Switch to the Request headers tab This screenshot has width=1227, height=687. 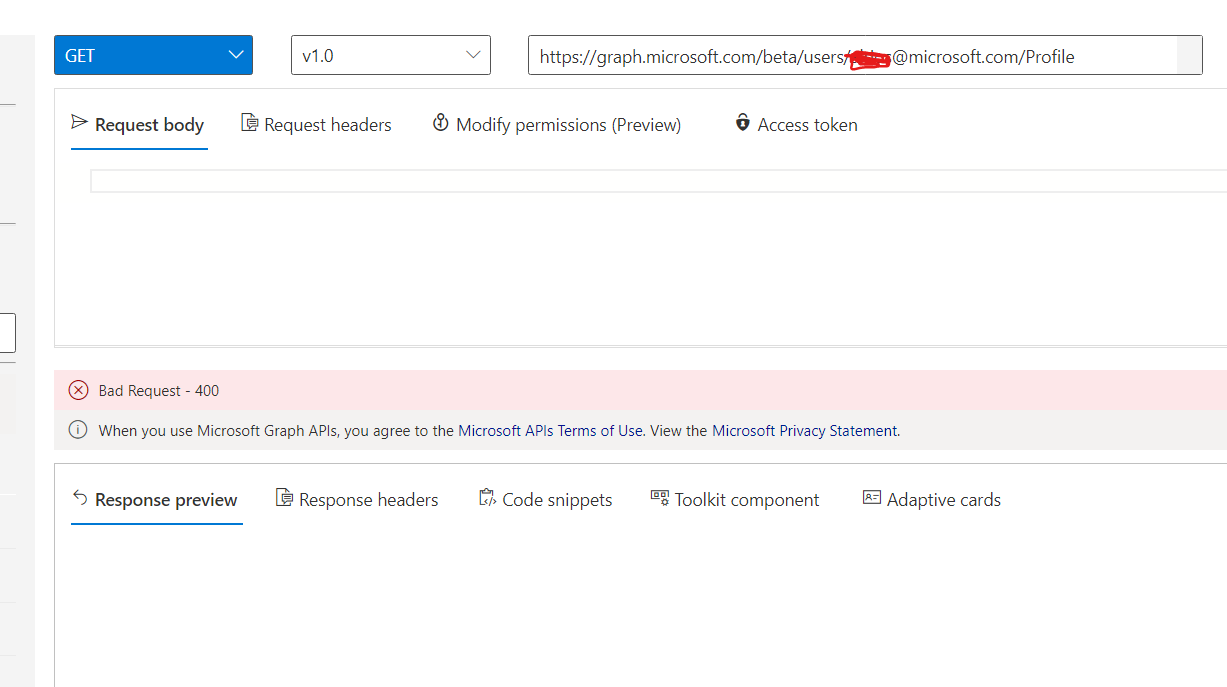(x=327, y=123)
